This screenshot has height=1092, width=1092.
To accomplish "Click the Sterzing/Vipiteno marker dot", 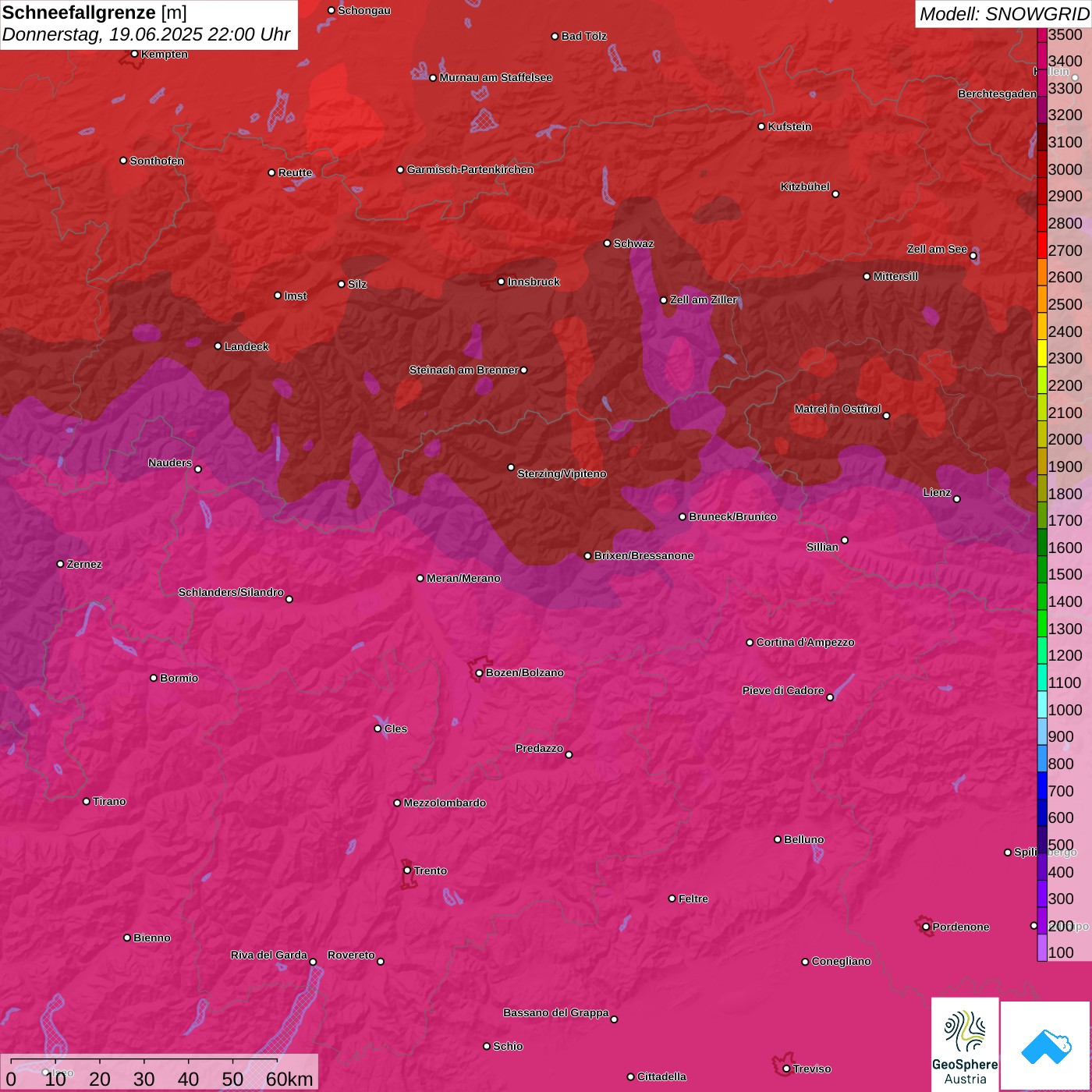I will click(511, 467).
